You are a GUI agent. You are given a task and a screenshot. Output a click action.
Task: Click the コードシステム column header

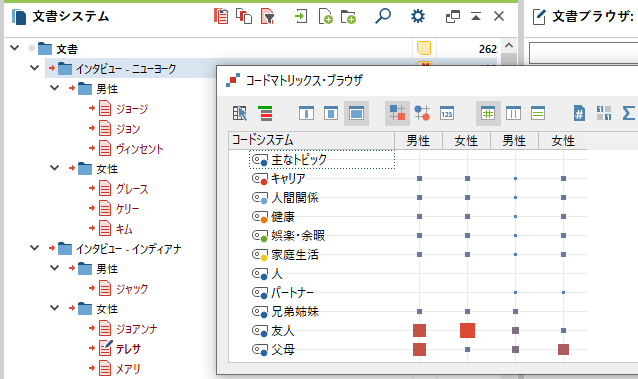(311, 140)
